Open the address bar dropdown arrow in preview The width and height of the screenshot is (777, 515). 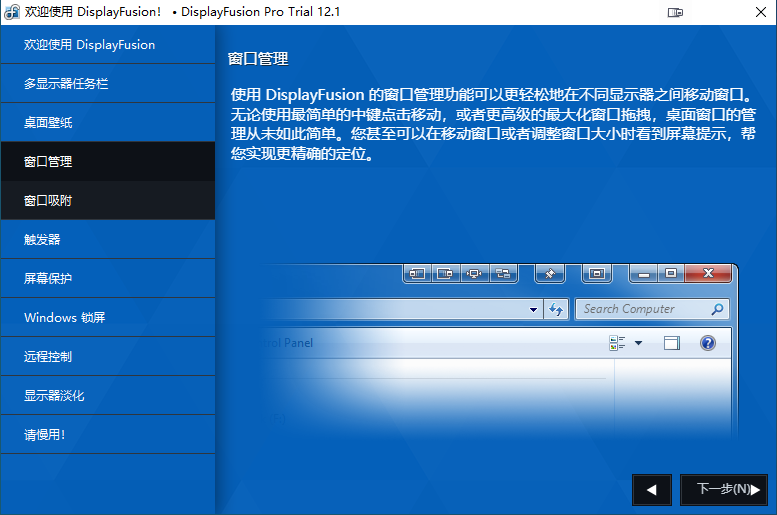coord(533,310)
